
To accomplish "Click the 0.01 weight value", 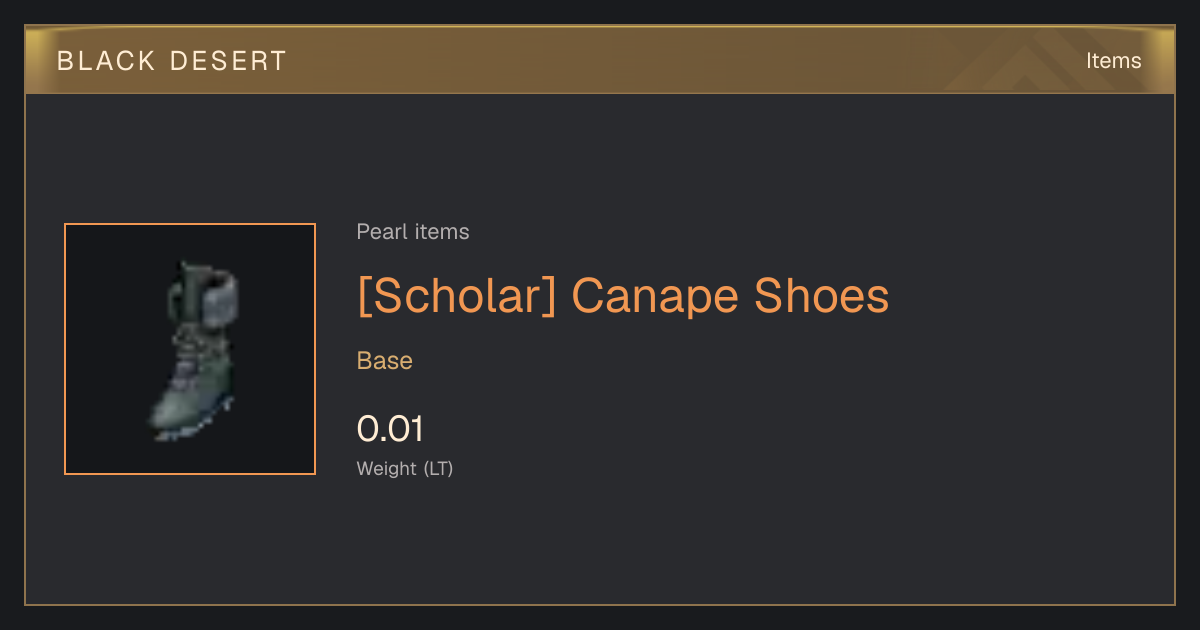I will pyautogui.click(x=390, y=429).
